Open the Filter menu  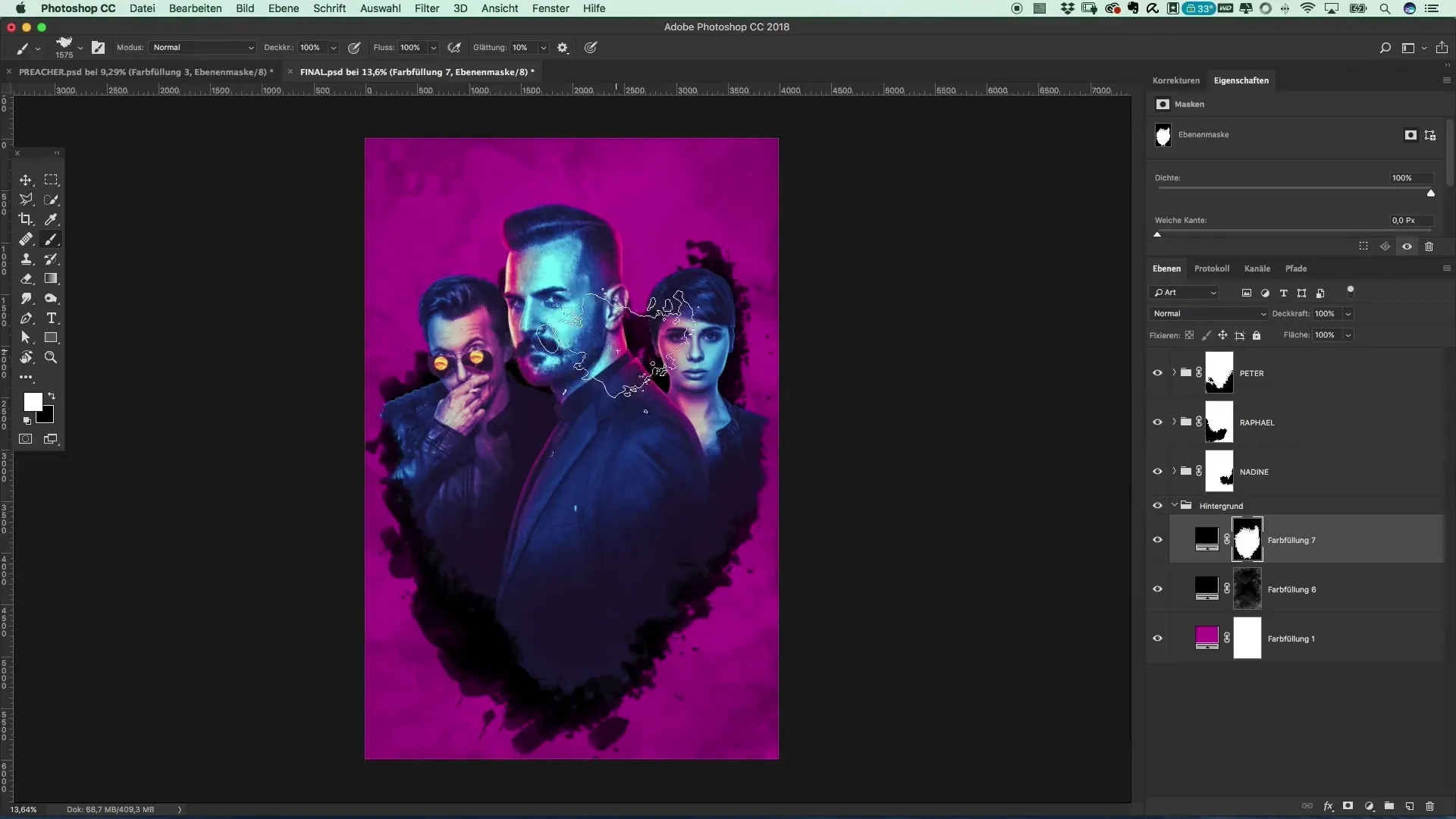427,8
